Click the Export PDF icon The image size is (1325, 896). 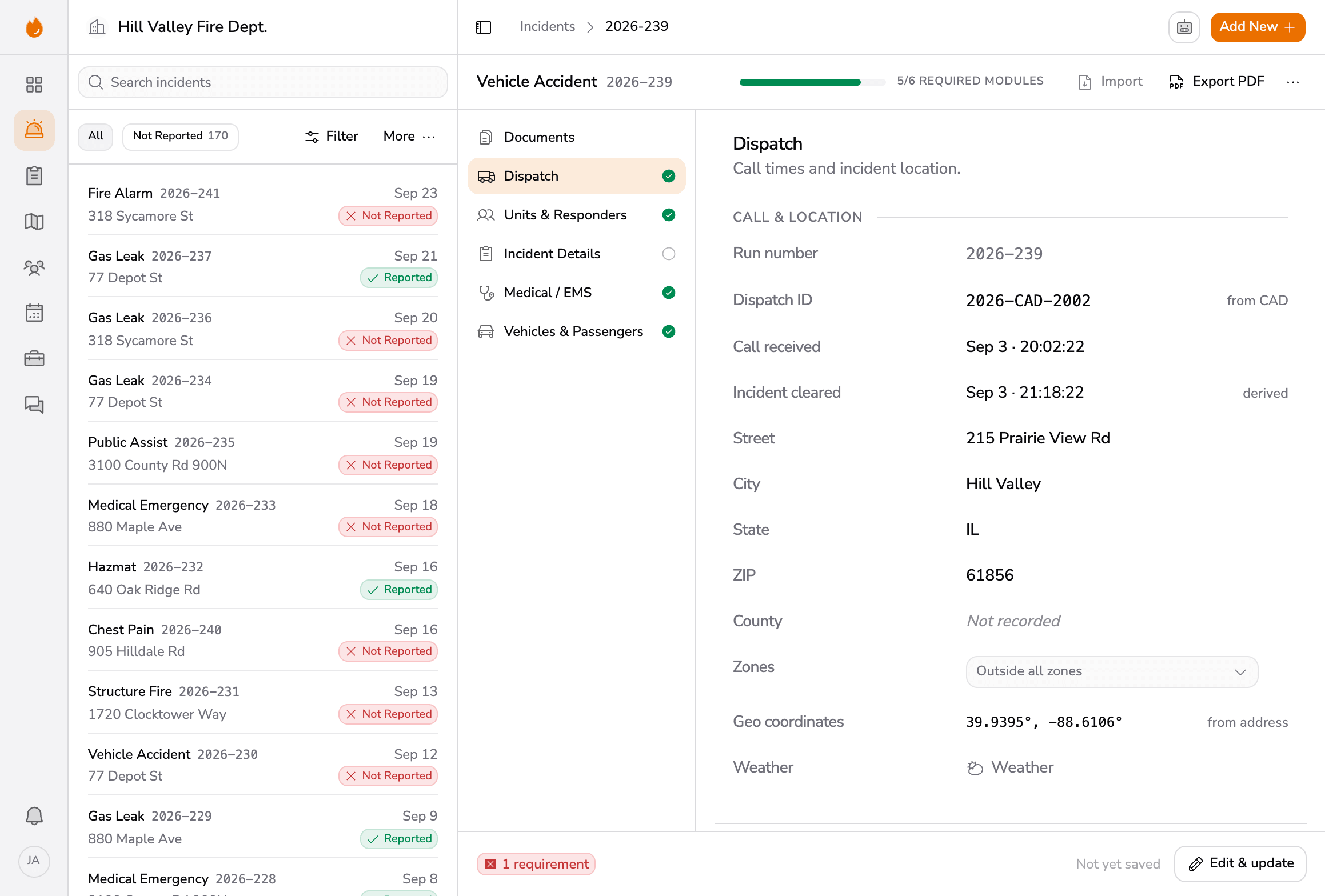point(1176,82)
